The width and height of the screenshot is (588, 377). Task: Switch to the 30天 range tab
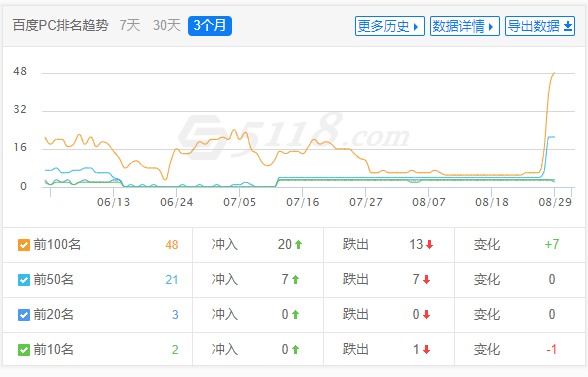point(166,26)
